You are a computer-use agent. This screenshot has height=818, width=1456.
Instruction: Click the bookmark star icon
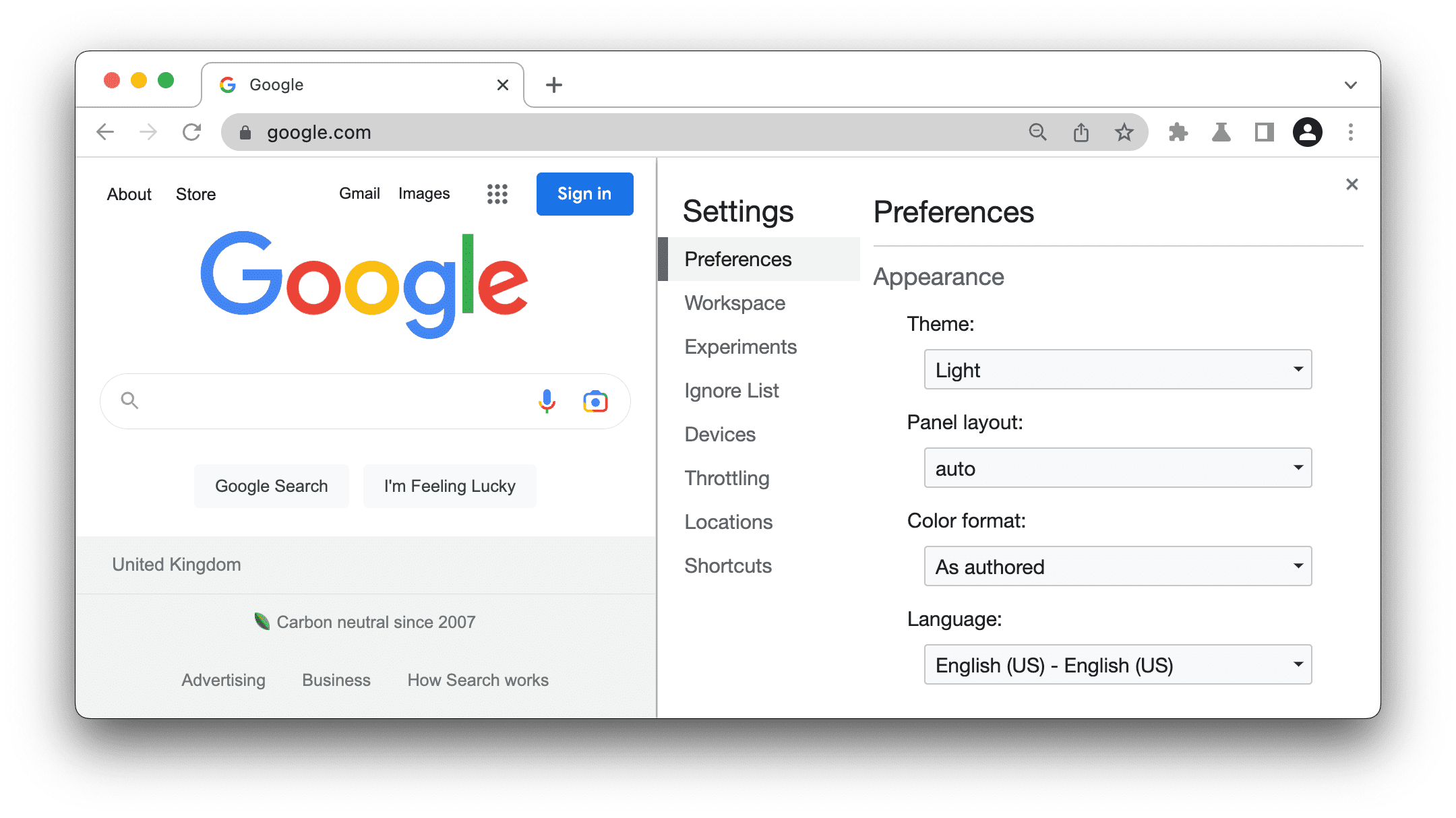(x=1124, y=132)
